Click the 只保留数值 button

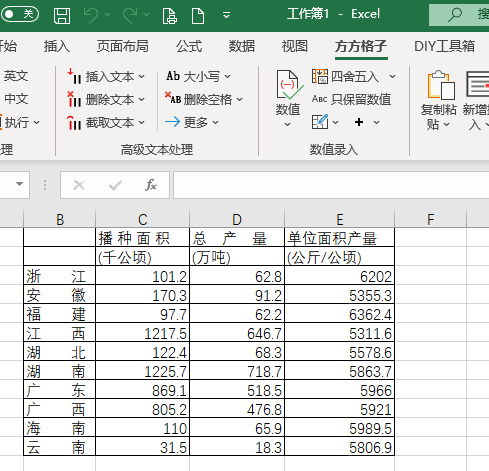pyautogui.click(x=351, y=99)
